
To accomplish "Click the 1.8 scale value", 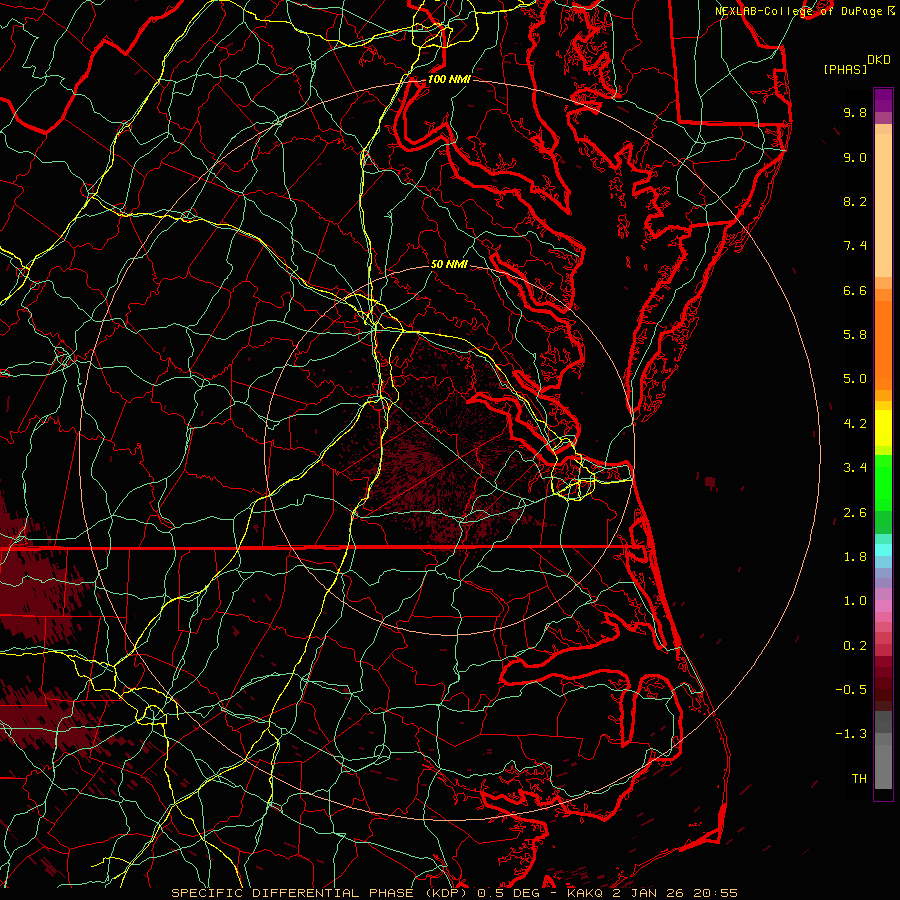I will click(x=855, y=557).
